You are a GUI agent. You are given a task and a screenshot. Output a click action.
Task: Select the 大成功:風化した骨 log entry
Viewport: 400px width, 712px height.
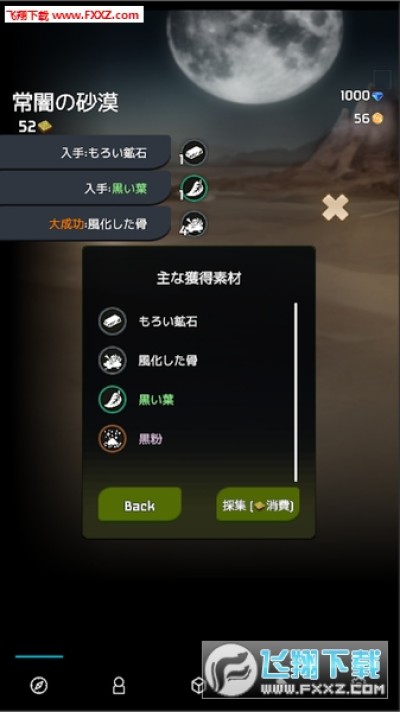(85, 224)
